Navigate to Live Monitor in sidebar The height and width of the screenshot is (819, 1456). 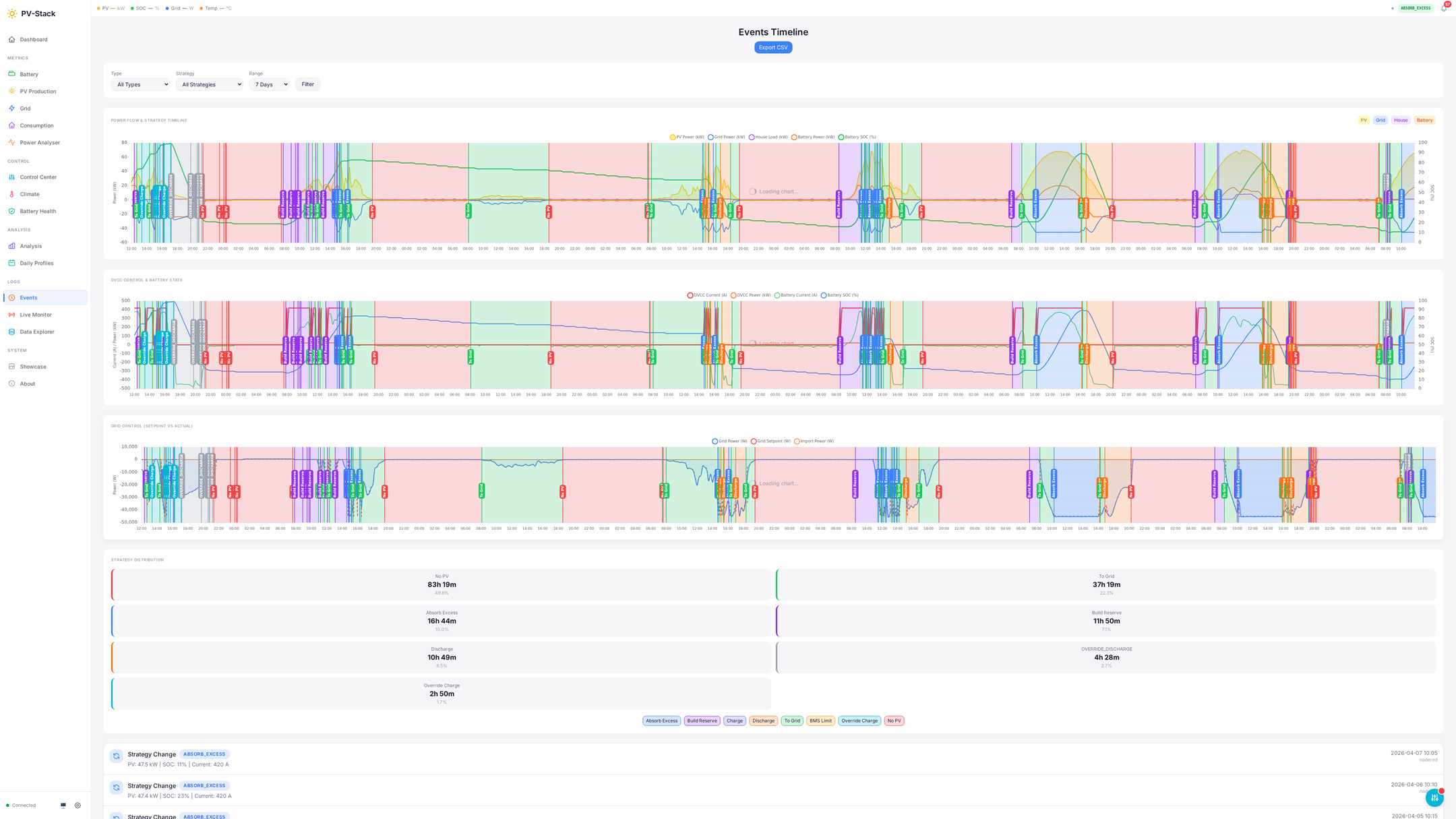tap(36, 315)
